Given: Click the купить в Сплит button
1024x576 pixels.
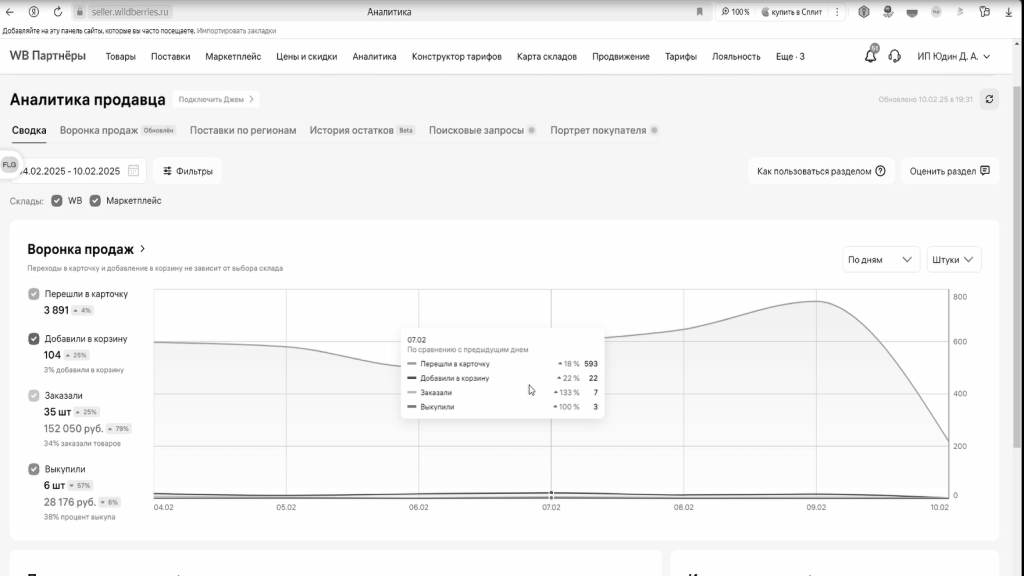Looking at the screenshot, I should (792, 12).
